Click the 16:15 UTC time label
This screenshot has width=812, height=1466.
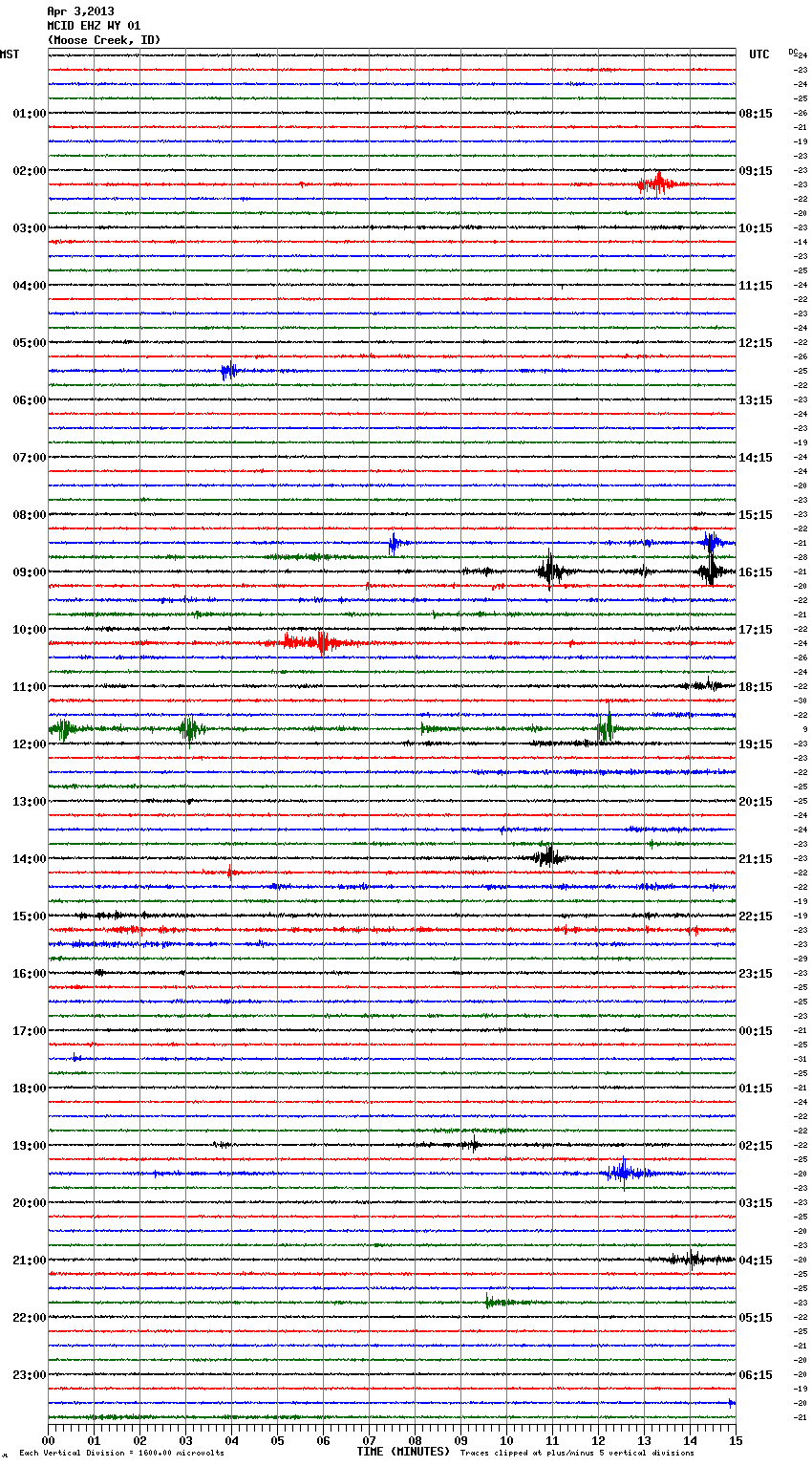click(x=756, y=571)
